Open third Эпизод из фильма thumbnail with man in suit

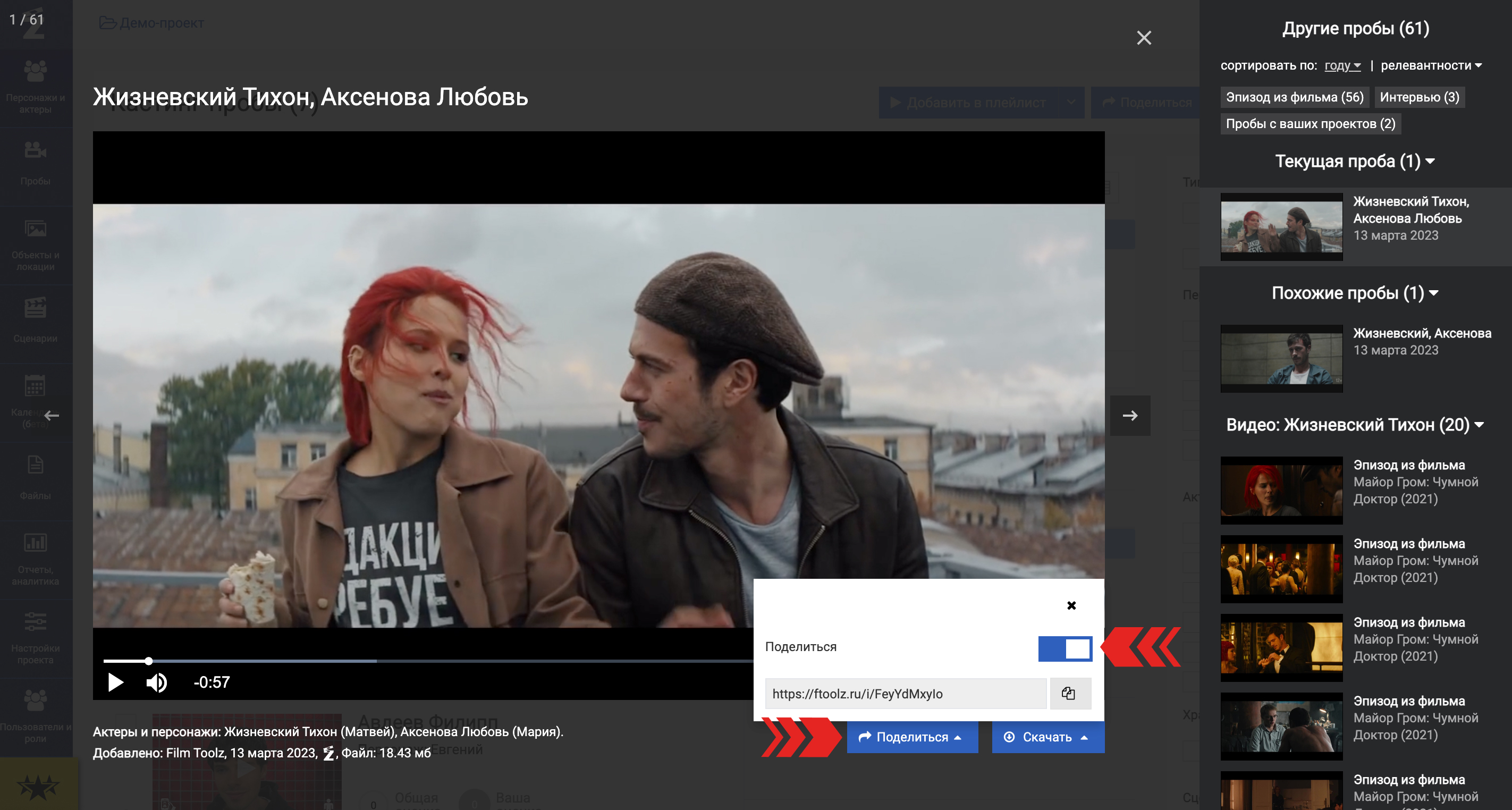coord(1281,647)
